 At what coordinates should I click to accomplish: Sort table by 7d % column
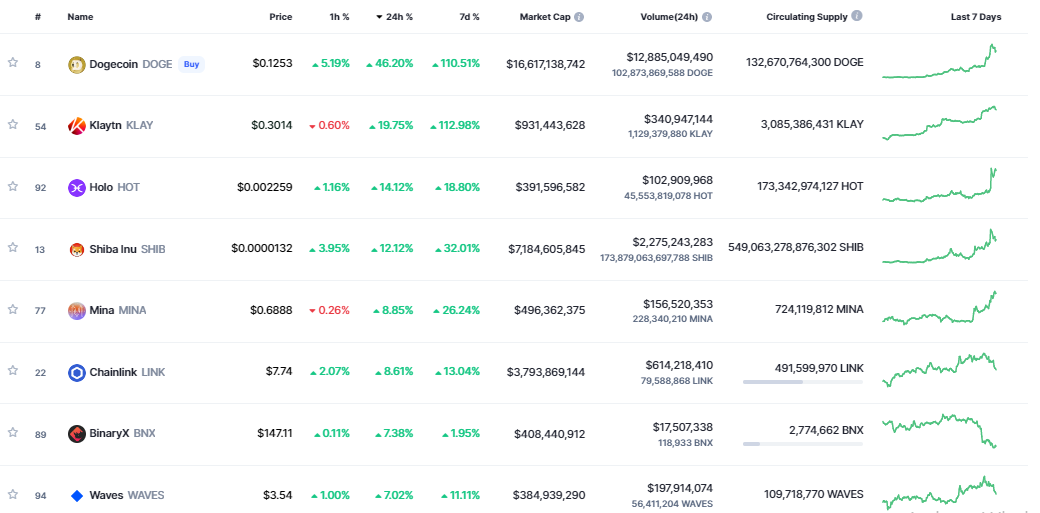[x=470, y=17]
